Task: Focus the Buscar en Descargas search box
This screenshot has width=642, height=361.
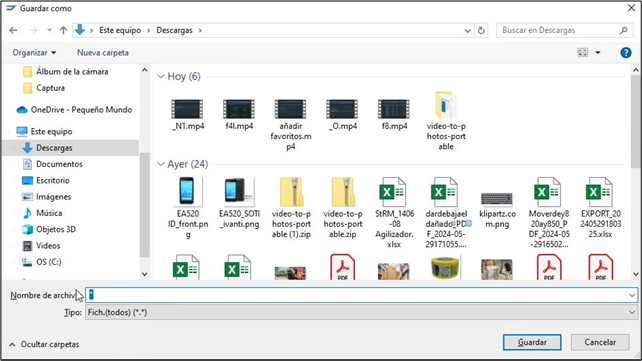Action: click(x=564, y=30)
